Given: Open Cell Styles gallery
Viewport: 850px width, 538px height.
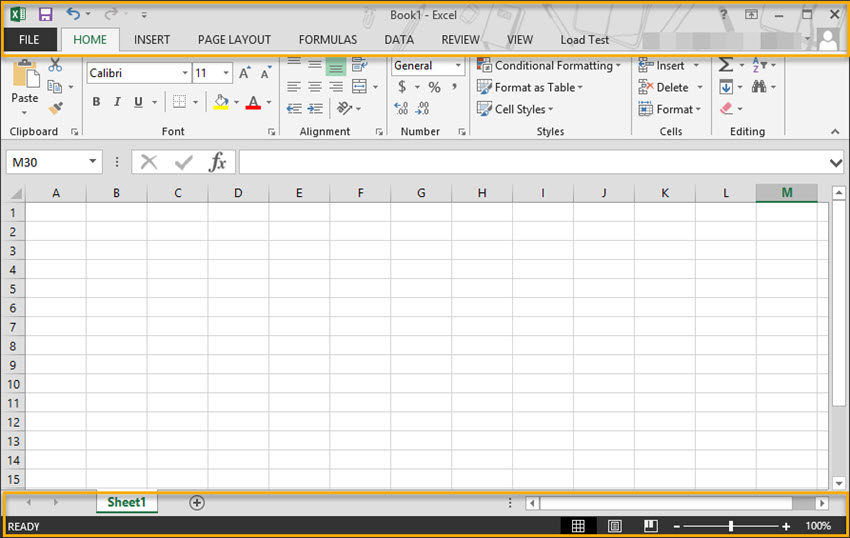Looking at the screenshot, I should pyautogui.click(x=515, y=109).
